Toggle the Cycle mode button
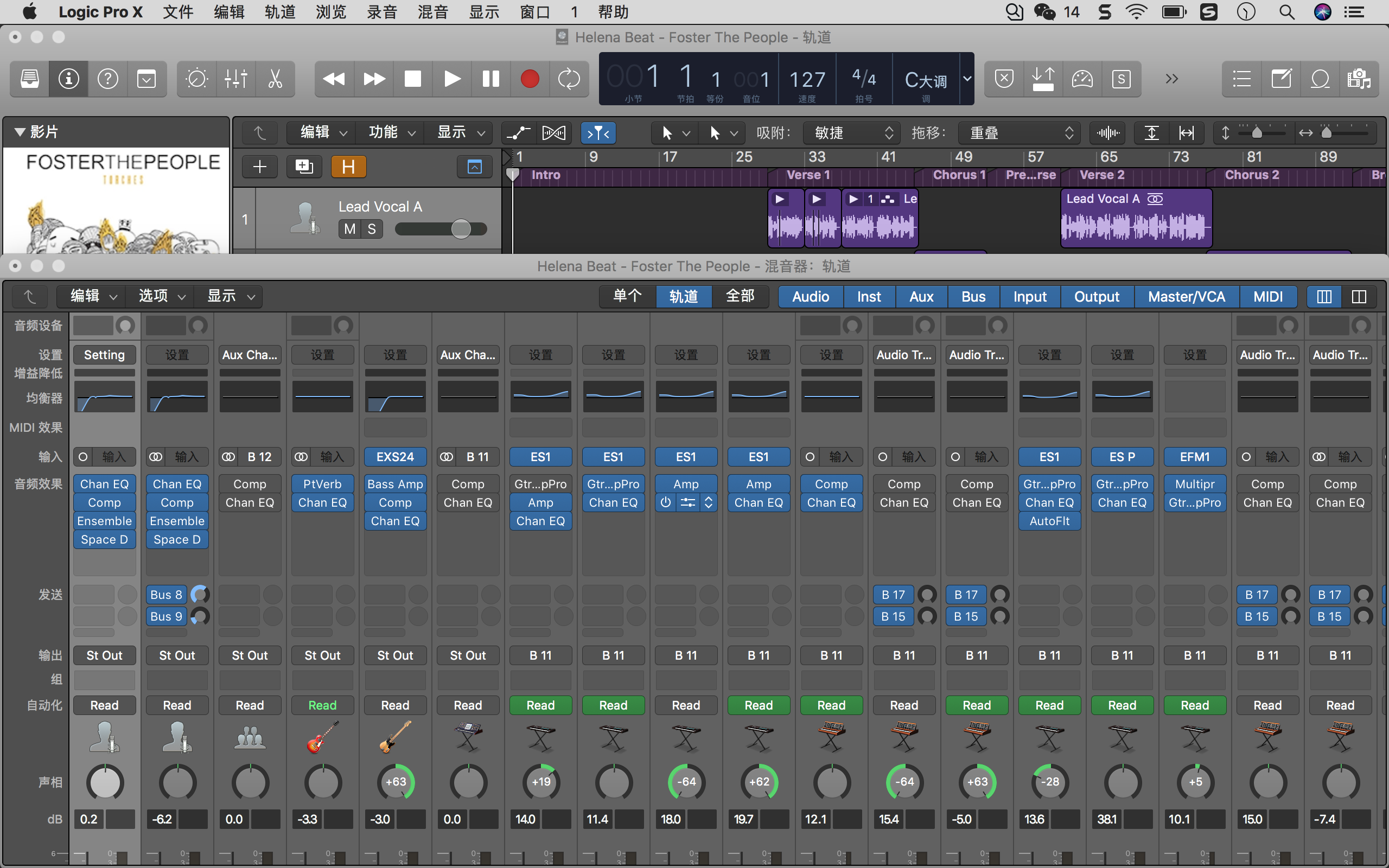 569,79
